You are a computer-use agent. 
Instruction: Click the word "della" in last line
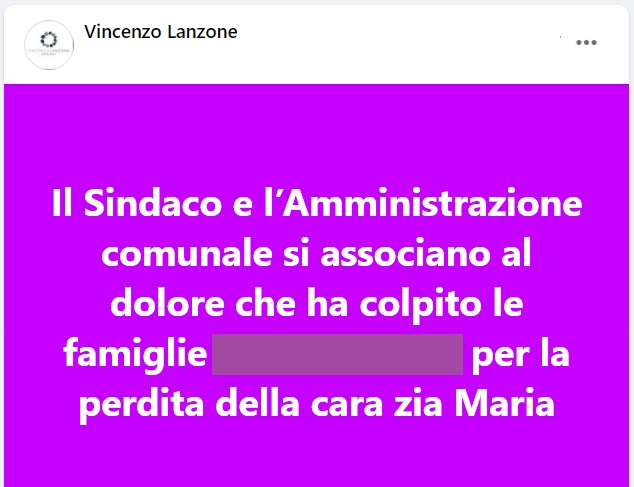click(257, 403)
